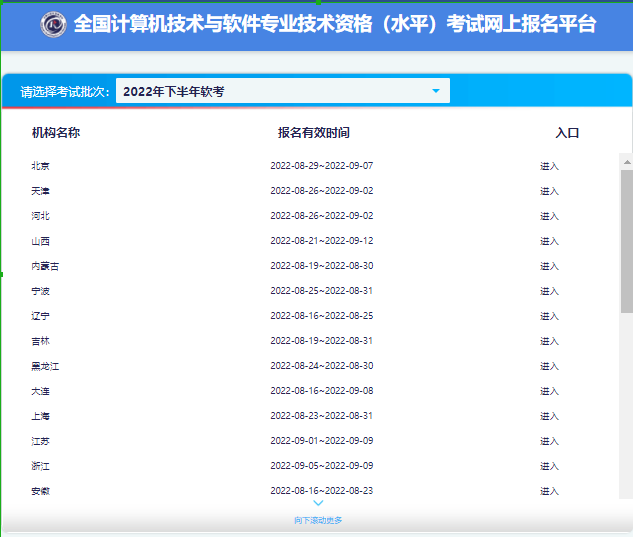Enter the 黑龙江 registration portal
The height and width of the screenshot is (537, 633).
[x=549, y=366]
